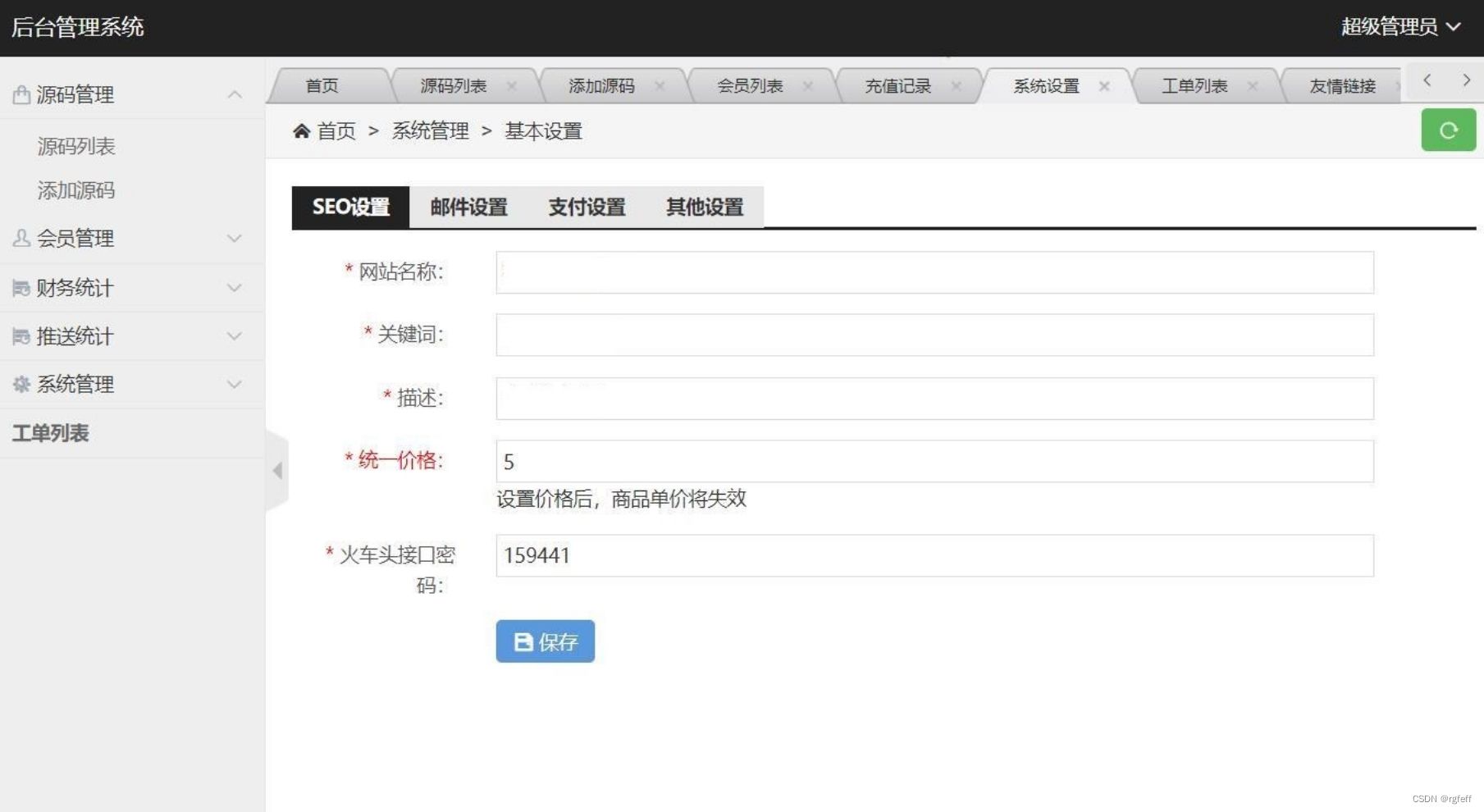
Task: Click the right arrow to scroll tabs
Action: click(x=1466, y=80)
